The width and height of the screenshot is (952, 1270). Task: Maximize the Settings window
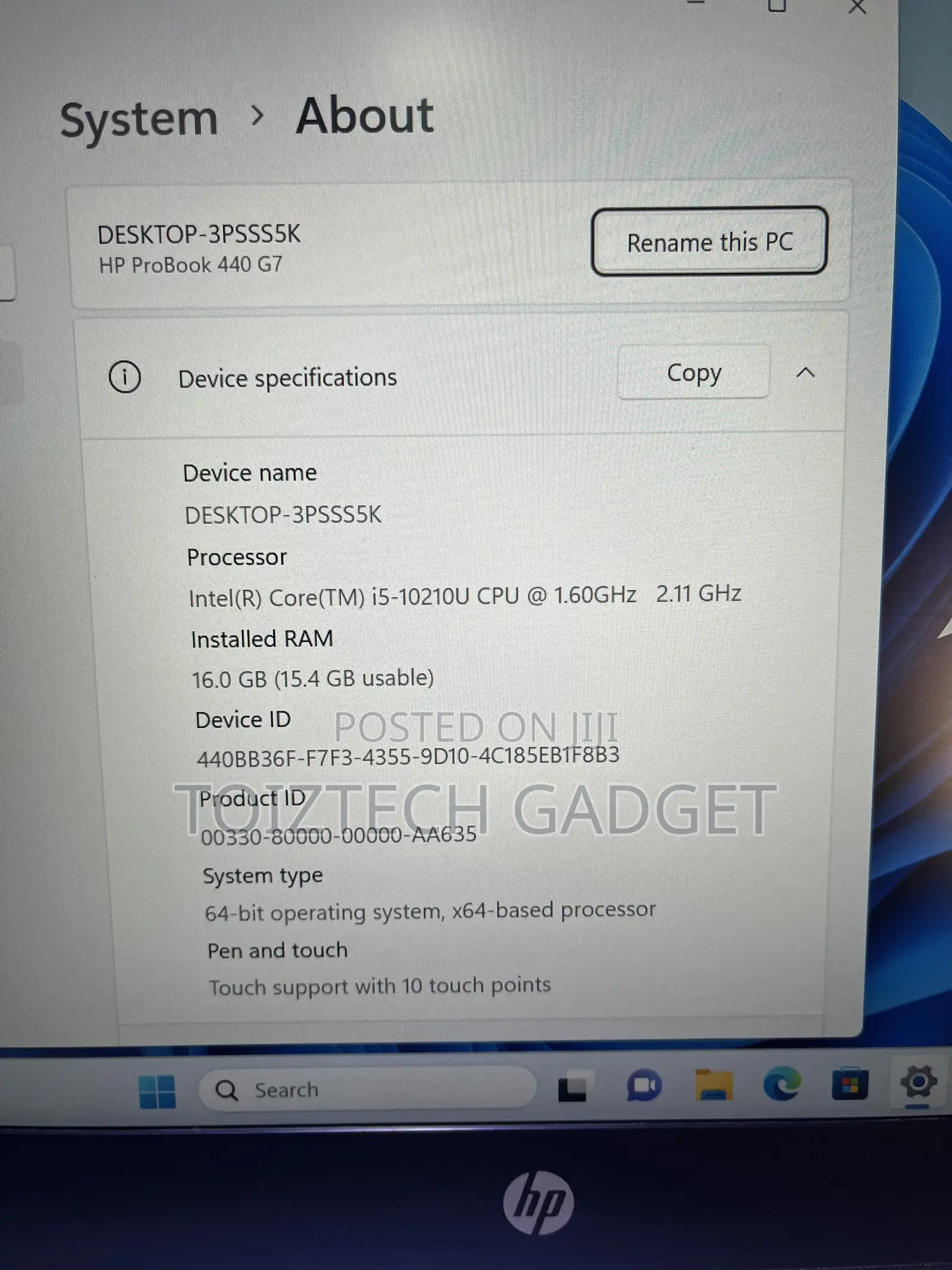coord(776,6)
